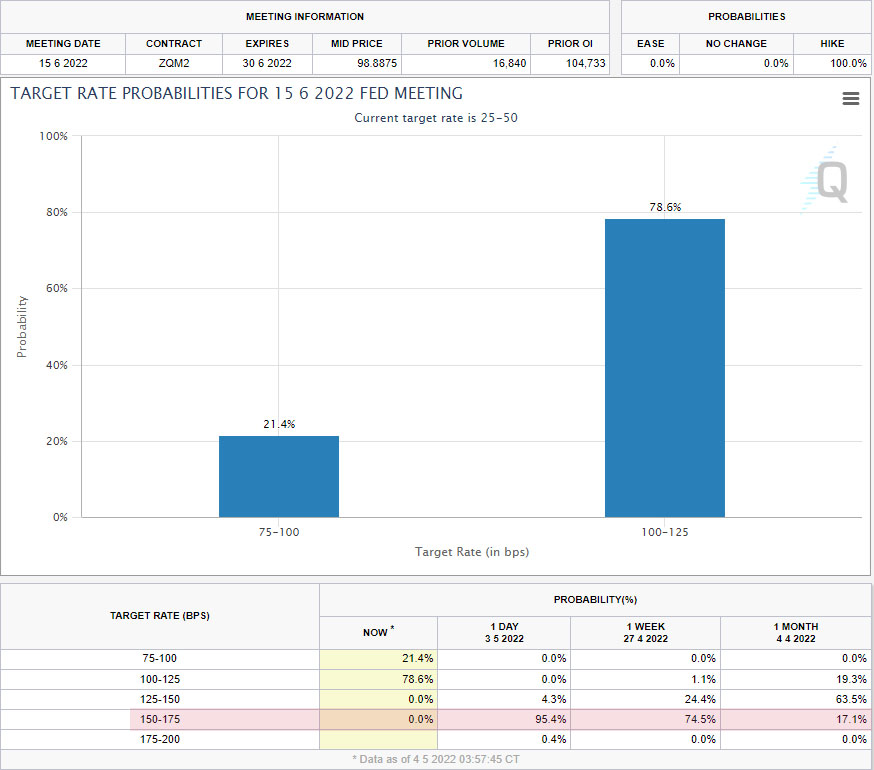Click the 1 DAY 3 5 2022 header
The image size is (874, 770).
[x=504, y=633]
